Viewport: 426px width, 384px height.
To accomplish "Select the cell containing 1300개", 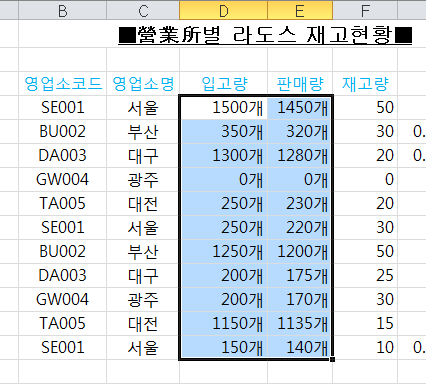I will (223, 155).
